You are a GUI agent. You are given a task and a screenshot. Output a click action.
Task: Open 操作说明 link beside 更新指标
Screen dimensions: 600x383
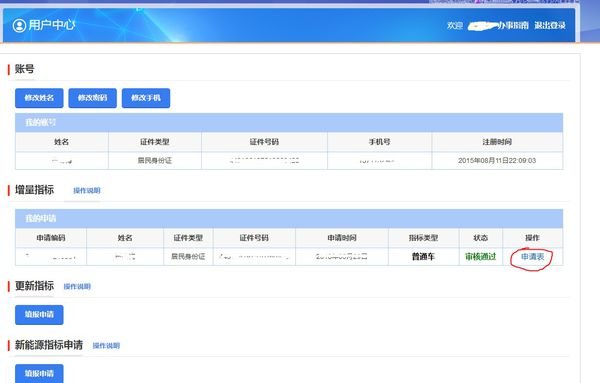pos(77,287)
